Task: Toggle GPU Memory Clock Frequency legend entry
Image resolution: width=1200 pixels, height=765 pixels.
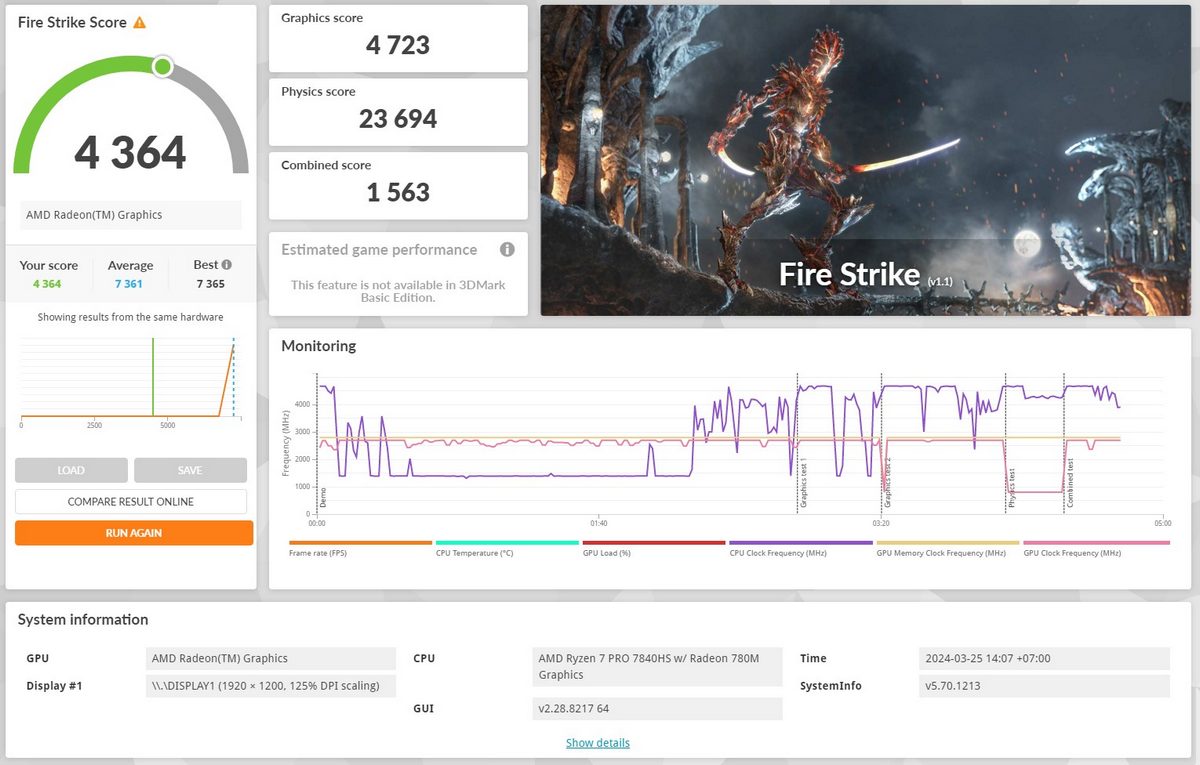Action: (948, 548)
